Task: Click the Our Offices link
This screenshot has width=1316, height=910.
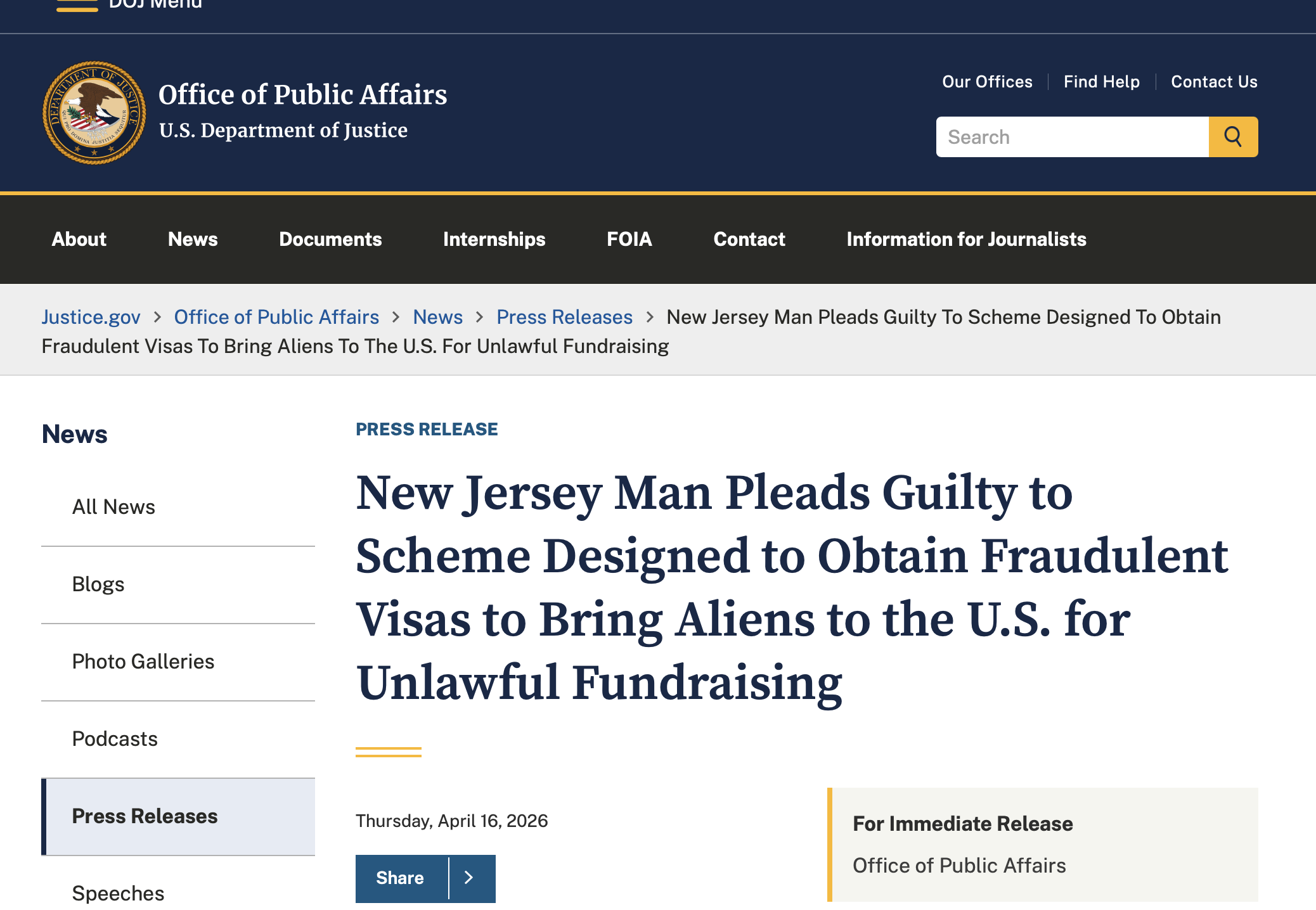Action: pos(987,82)
